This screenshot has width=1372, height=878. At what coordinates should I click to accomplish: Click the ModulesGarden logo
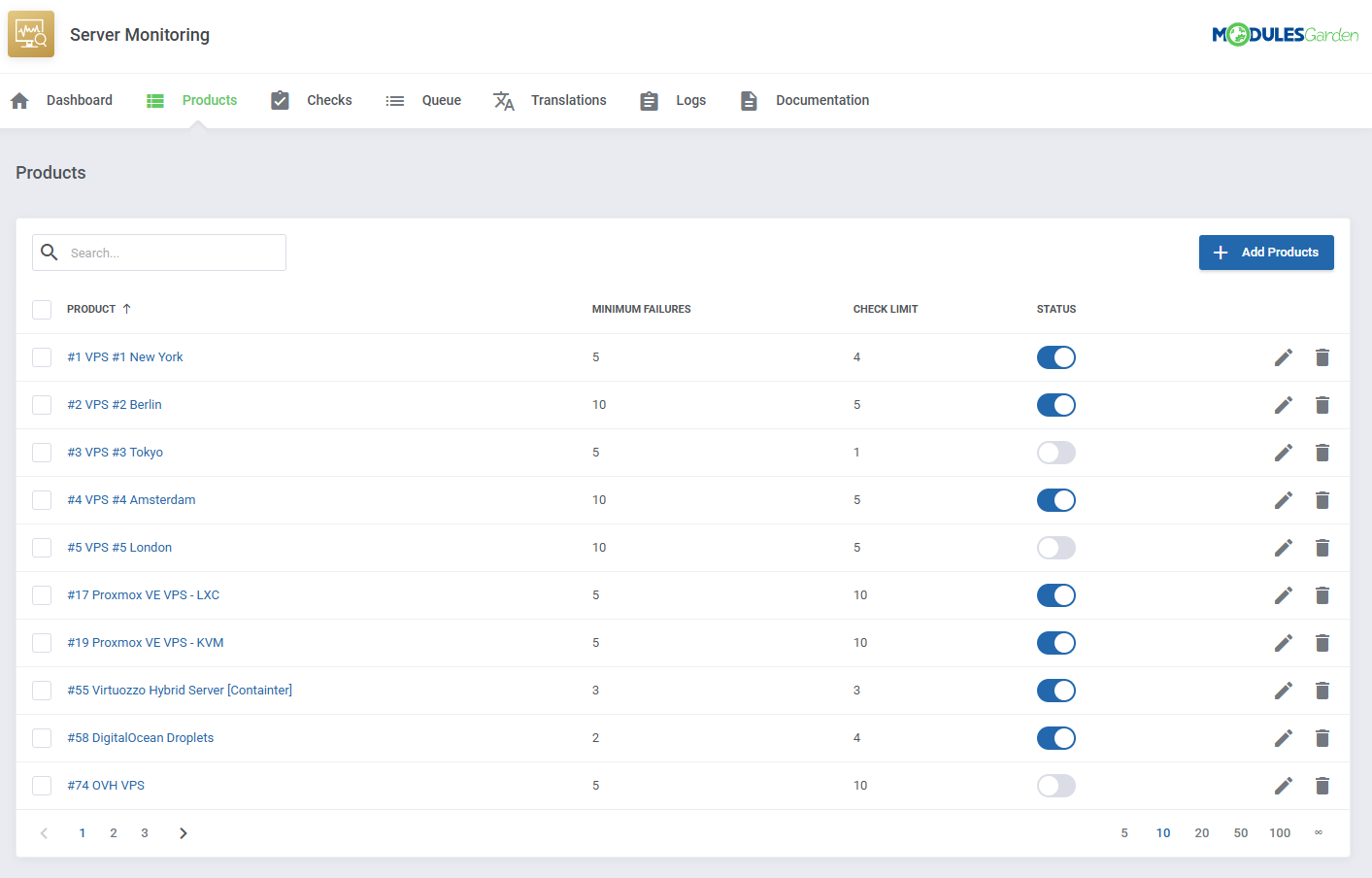pyautogui.click(x=1286, y=32)
